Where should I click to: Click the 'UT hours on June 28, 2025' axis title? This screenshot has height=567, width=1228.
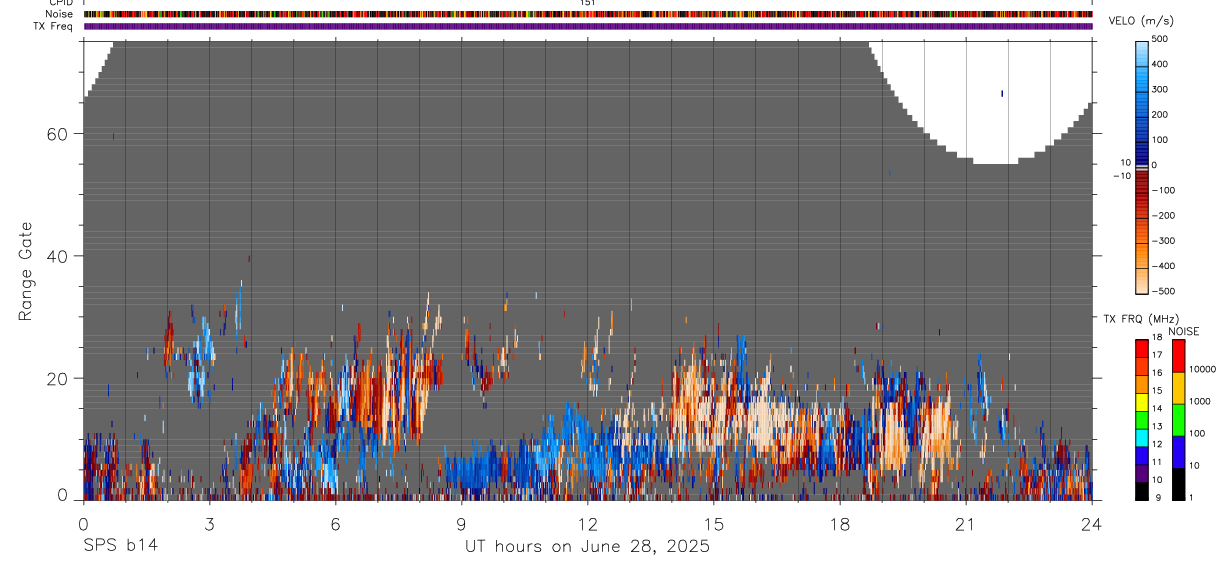(587, 547)
